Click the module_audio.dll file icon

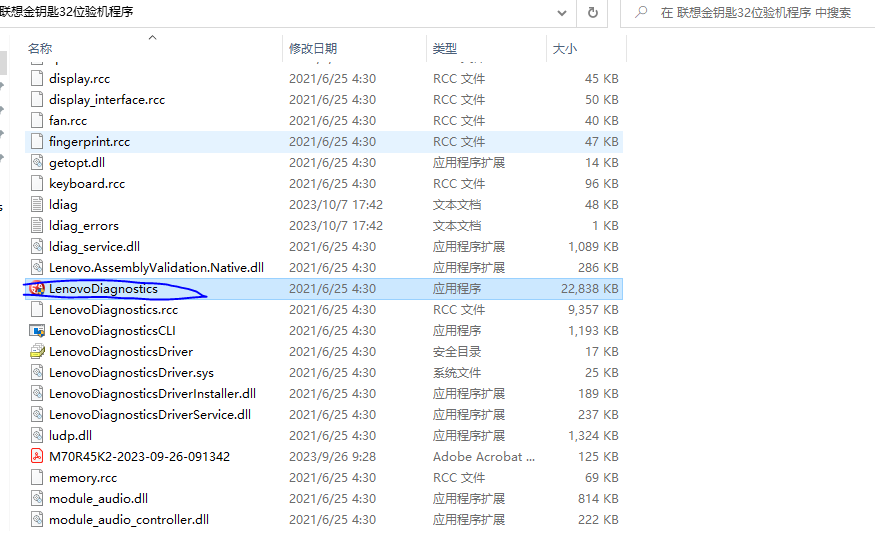37,499
